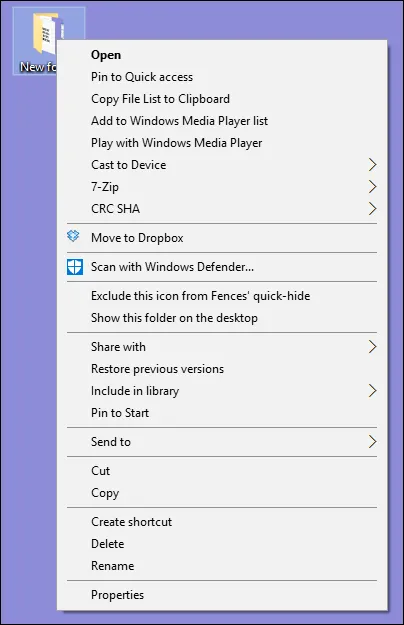The height and width of the screenshot is (625, 404).
Task: Expand the Cast to Device submenu arrow
Action: tap(372, 165)
